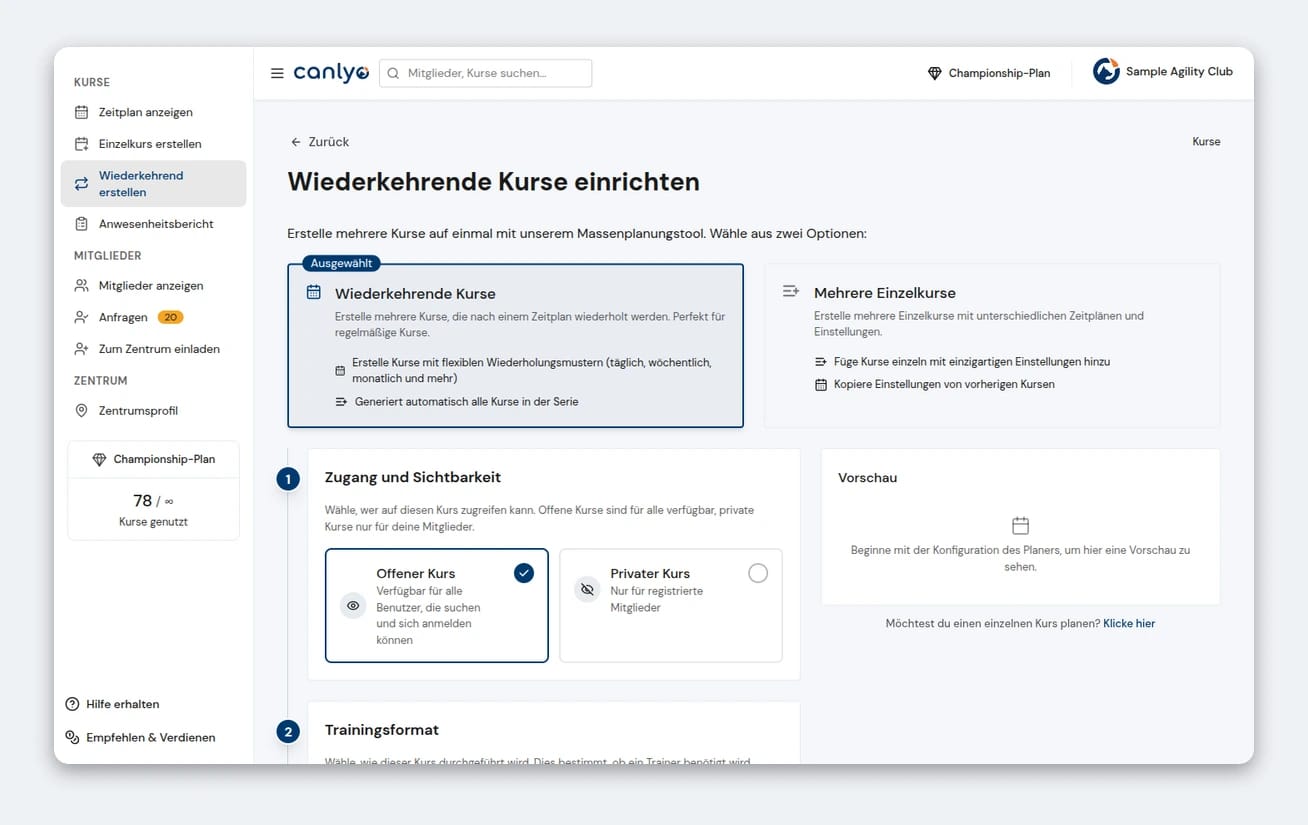Open Anfragen in sidebar
This screenshot has height=825, width=1308.
pos(153,317)
